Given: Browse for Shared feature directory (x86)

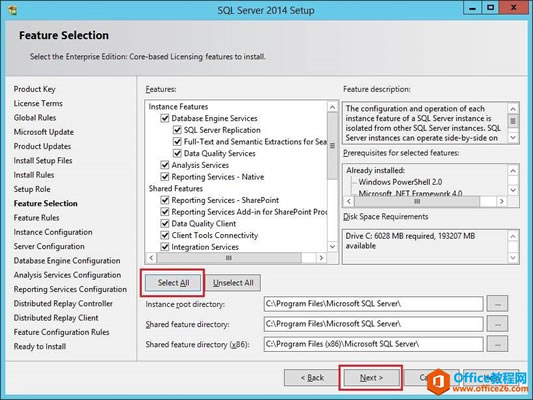Looking at the screenshot, I should tap(497, 344).
